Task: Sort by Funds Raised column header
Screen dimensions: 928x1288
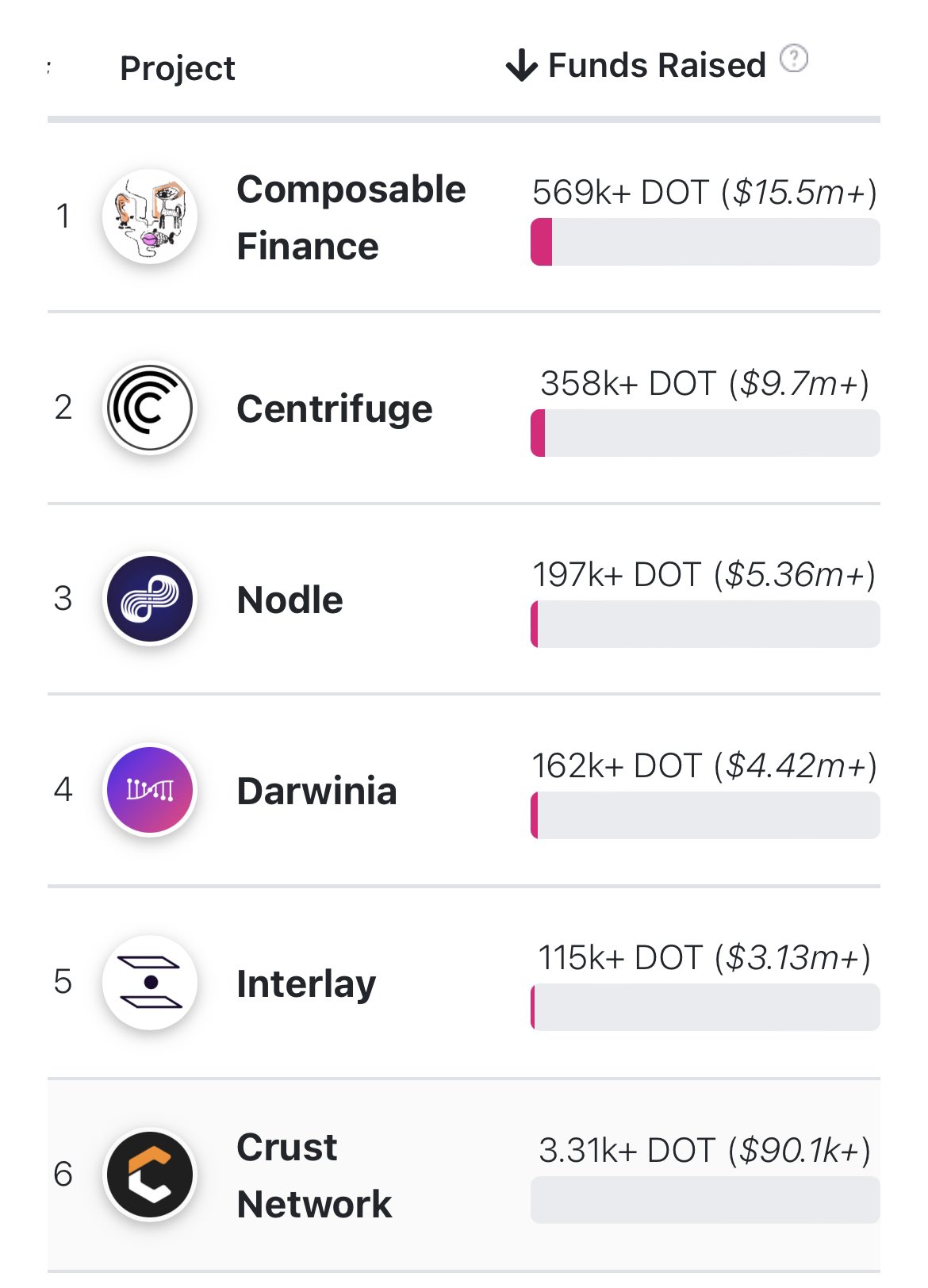Action: [x=657, y=65]
